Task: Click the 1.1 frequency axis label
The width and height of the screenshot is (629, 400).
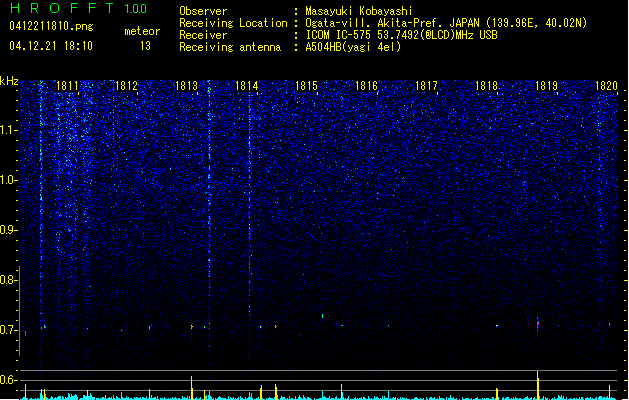Action: click(x=9, y=130)
